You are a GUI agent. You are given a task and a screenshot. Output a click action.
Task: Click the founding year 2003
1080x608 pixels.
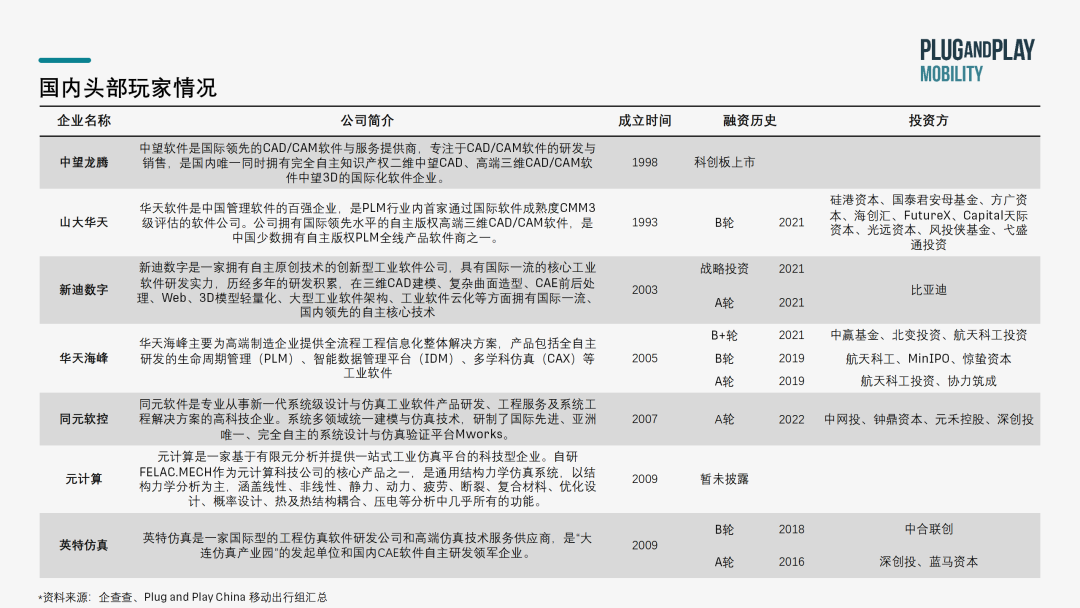click(x=645, y=290)
